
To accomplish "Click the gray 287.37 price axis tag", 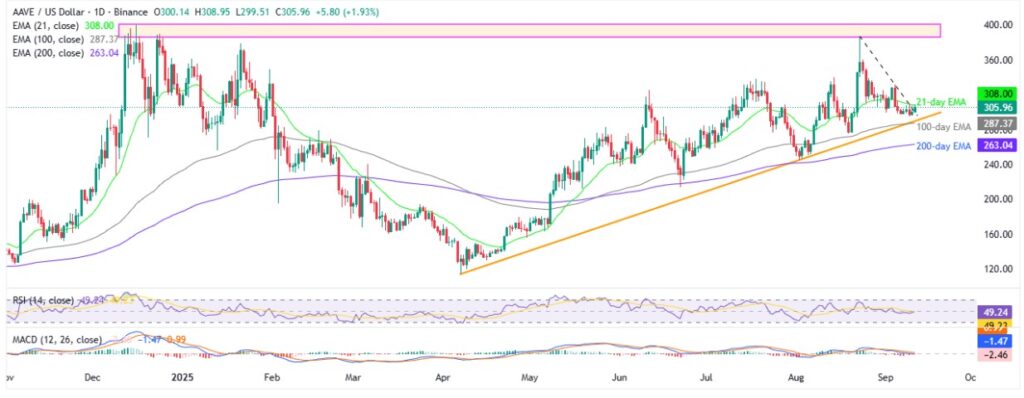I will coord(996,123).
